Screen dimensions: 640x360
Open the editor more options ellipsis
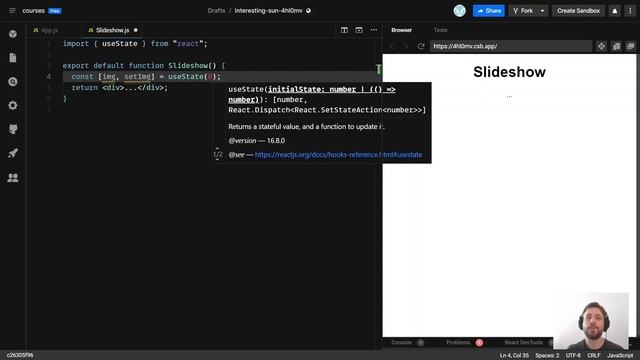point(374,30)
